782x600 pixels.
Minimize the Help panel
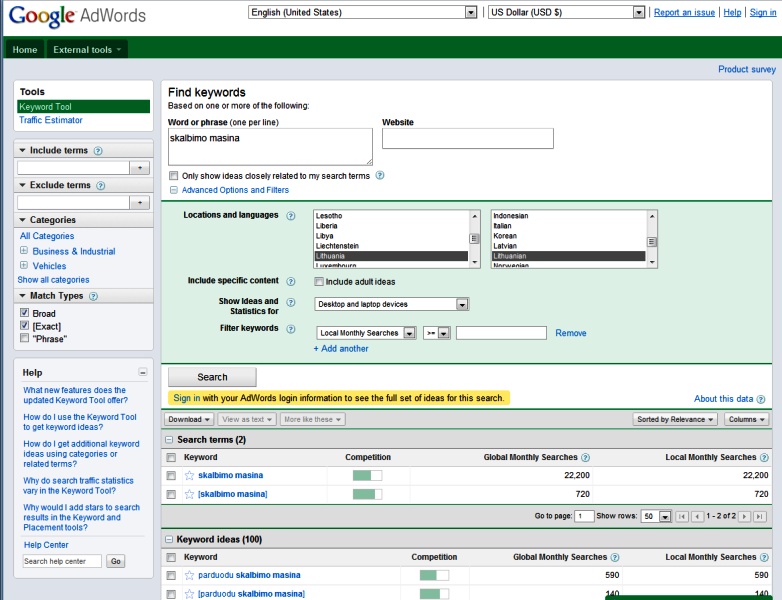tap(143, 372)
